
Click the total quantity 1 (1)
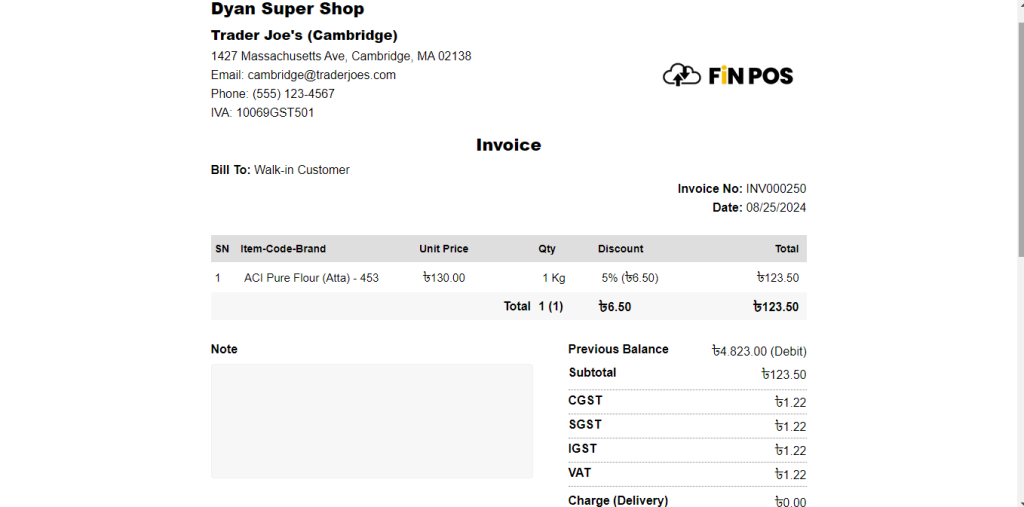click(x=551, y=306)
